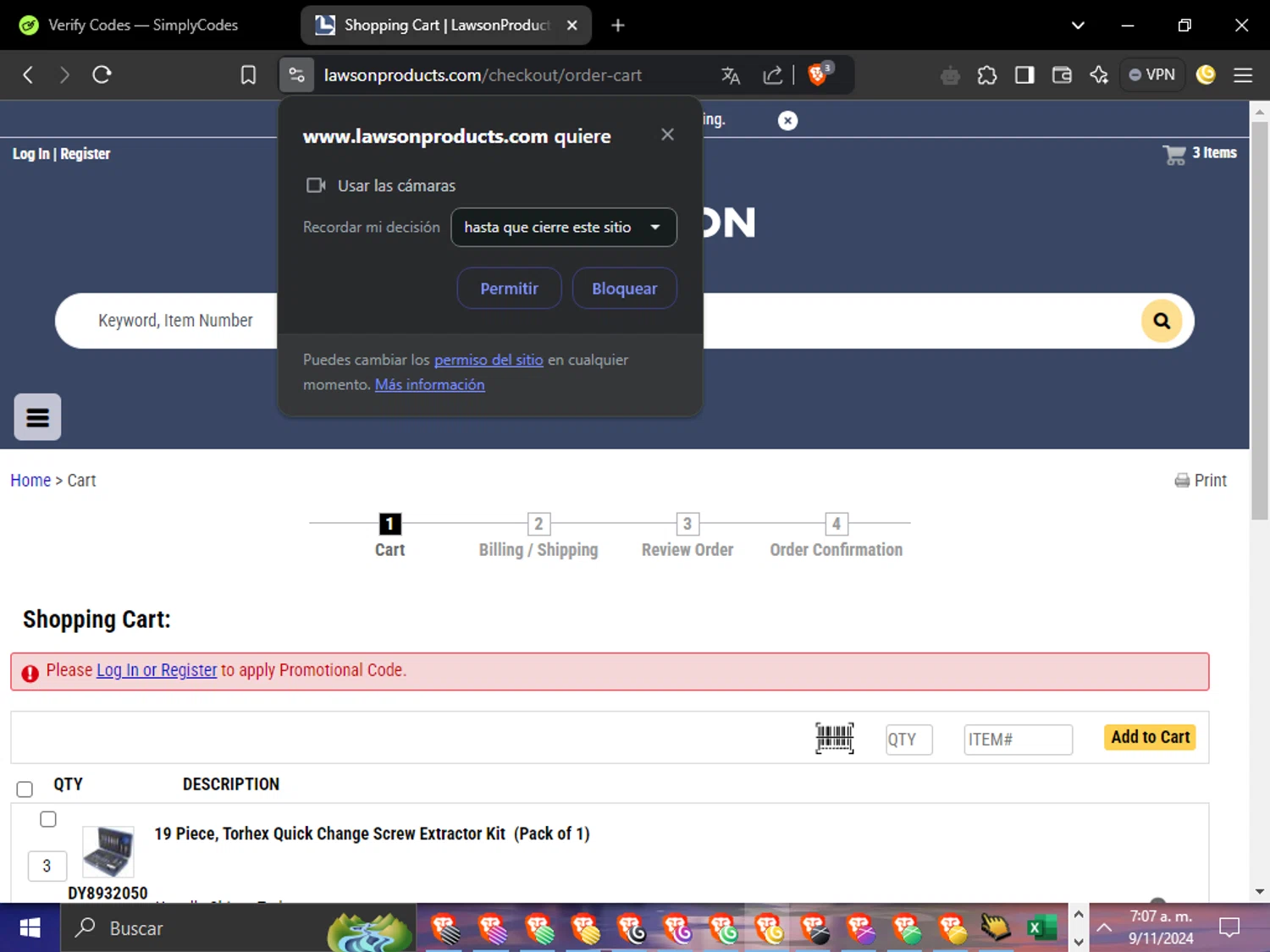Select step 1 Cart
Viewport: 1270px width, 952px height.
(x=389, y=536)
